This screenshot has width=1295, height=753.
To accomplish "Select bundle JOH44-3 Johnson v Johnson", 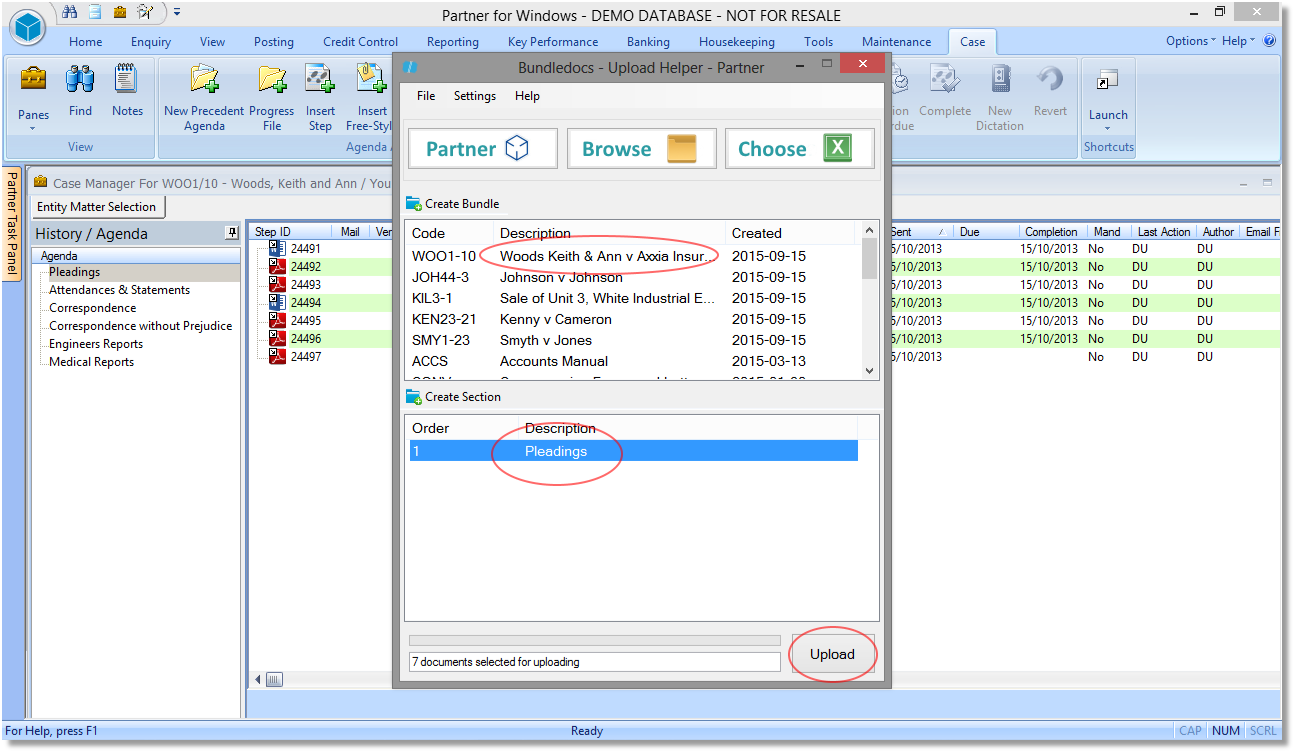I will tap(634, 277).
